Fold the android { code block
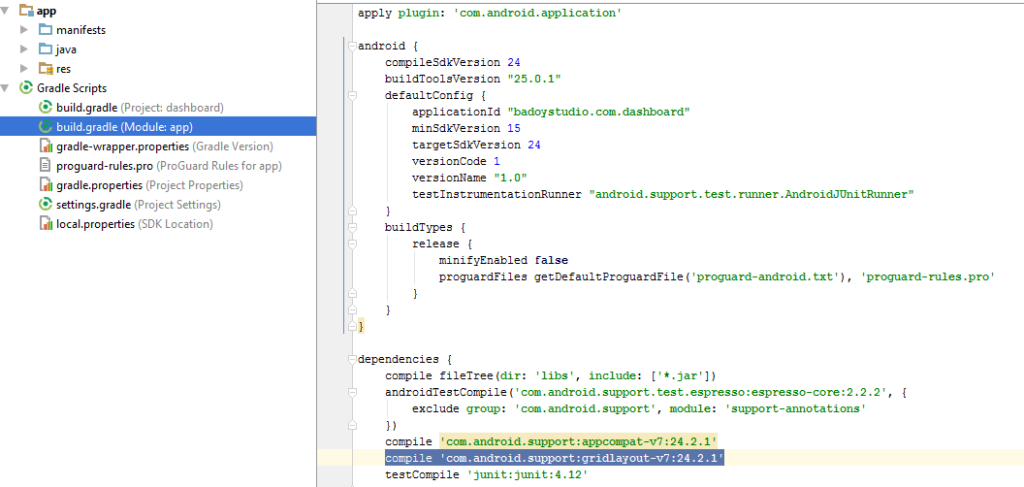Image resolution: width=1024 pixels, height=487 pixels. click(351, 46)
